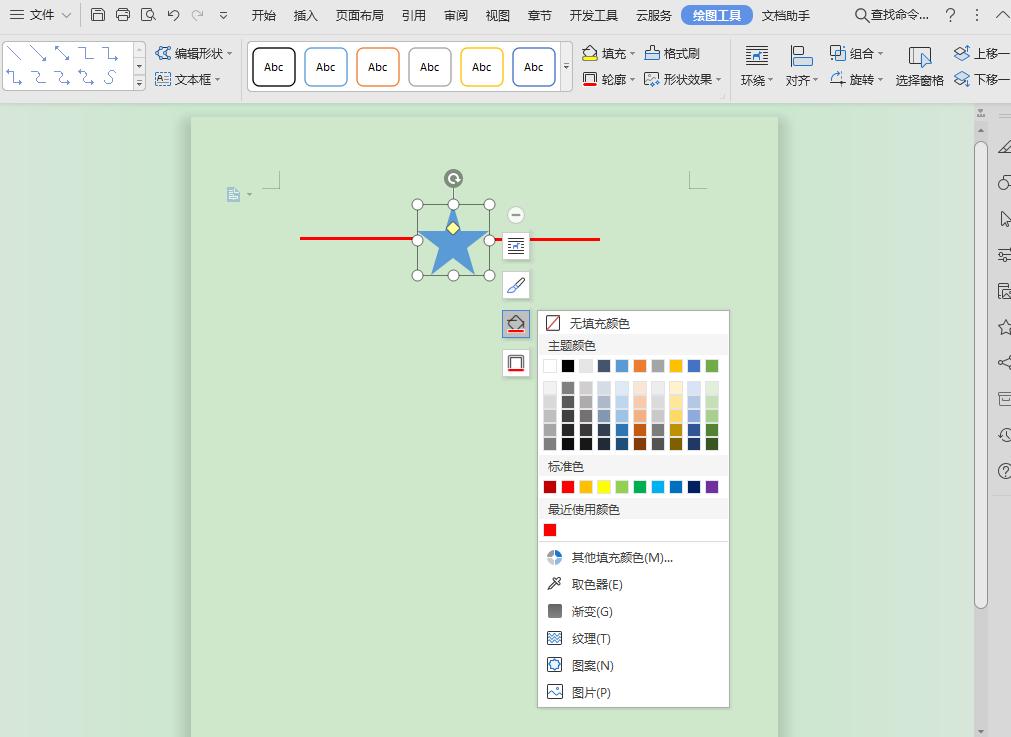
Task: Open 其他填充颜色(M) more colors
Action: 621,557
